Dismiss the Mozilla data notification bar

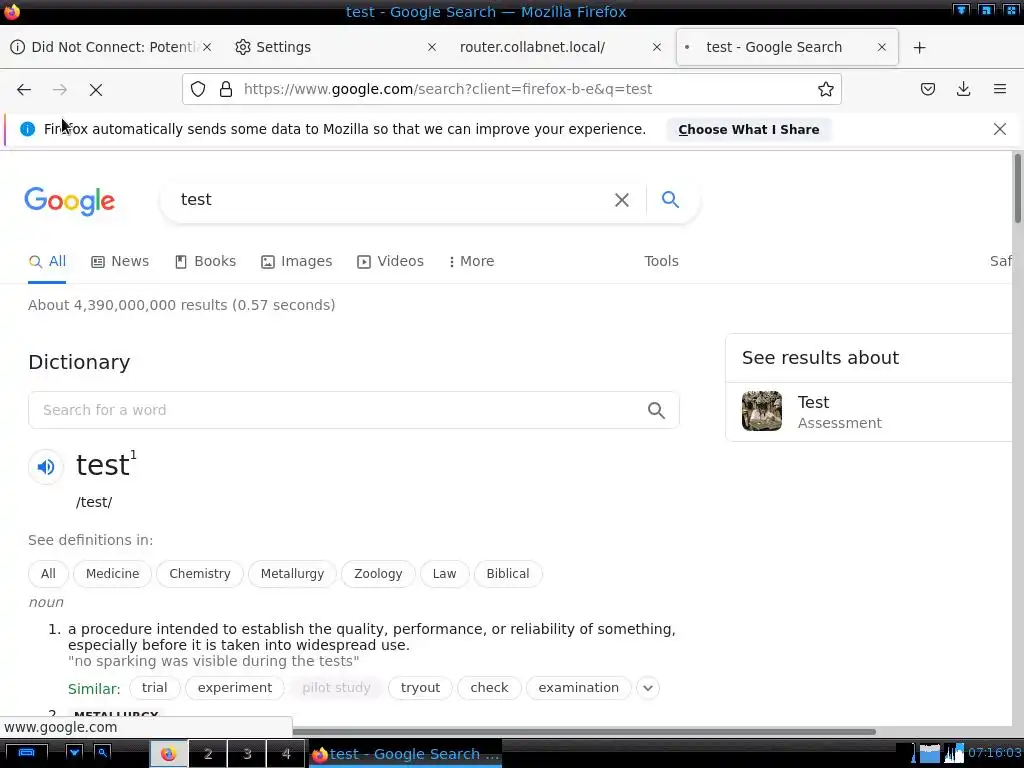coord(1000,129)
